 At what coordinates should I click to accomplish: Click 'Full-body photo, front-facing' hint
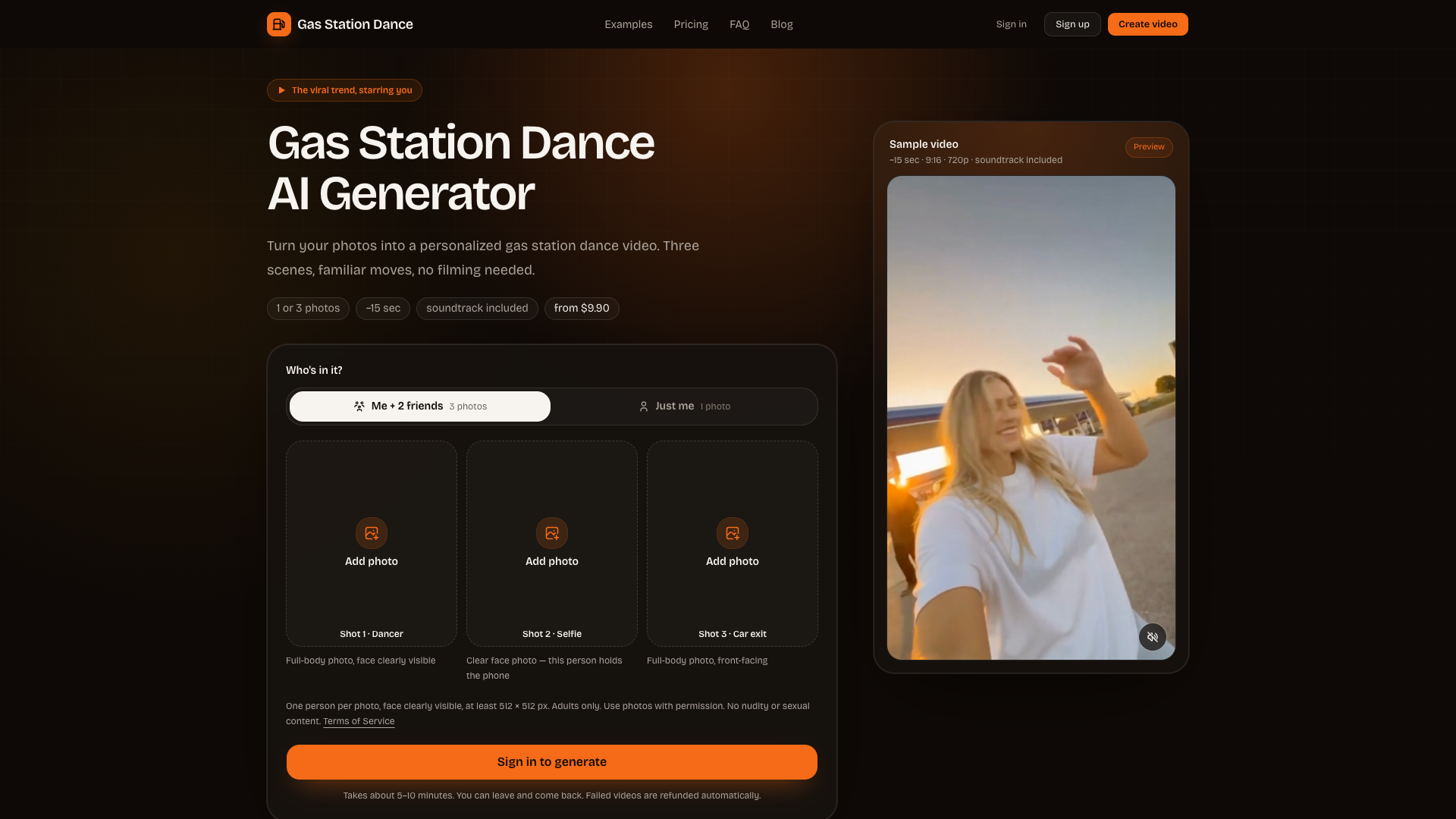[x=708, y=661]
